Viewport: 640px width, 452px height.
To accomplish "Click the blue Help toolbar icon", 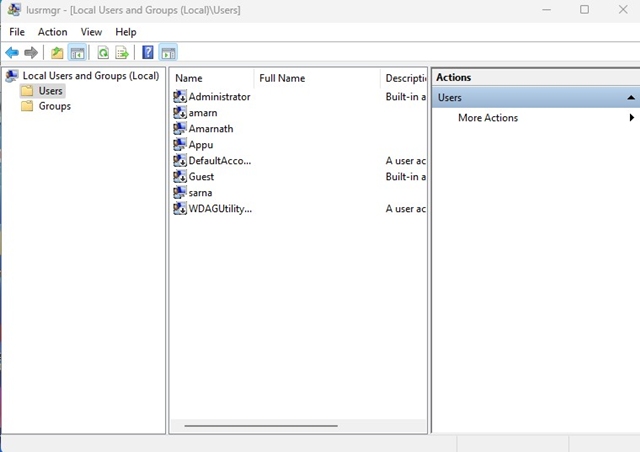I will click(x=147, y=53).
